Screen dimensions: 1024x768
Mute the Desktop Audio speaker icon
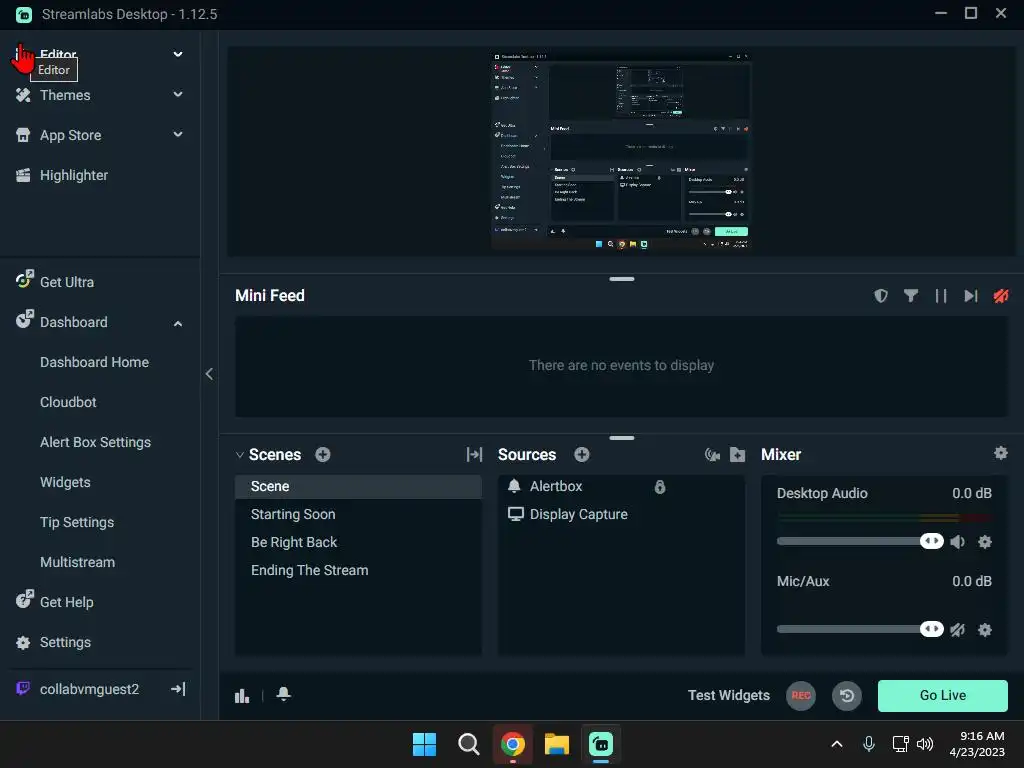pyautogui.click(x=957, y=541)
